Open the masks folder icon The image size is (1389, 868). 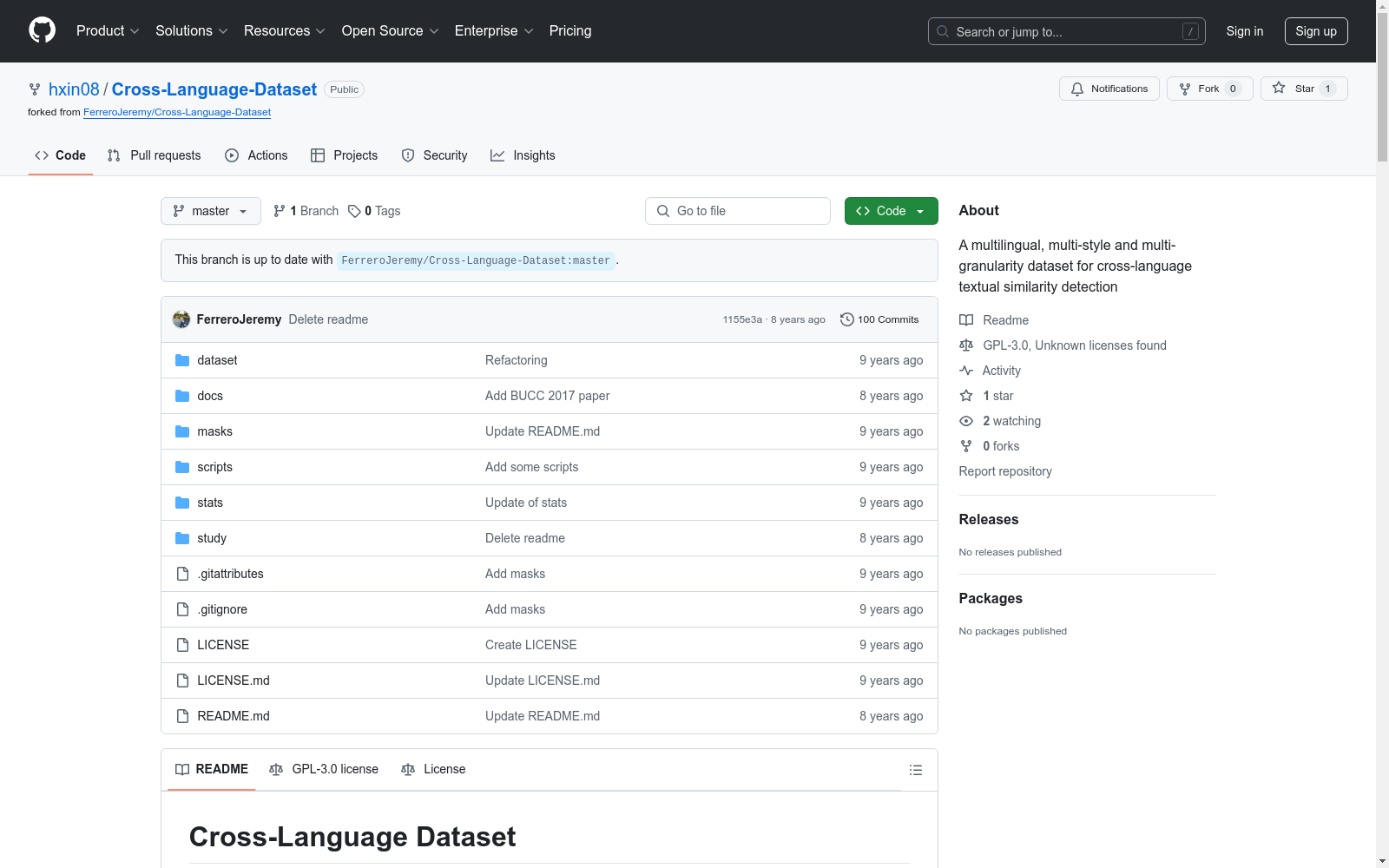pos(182,431)
